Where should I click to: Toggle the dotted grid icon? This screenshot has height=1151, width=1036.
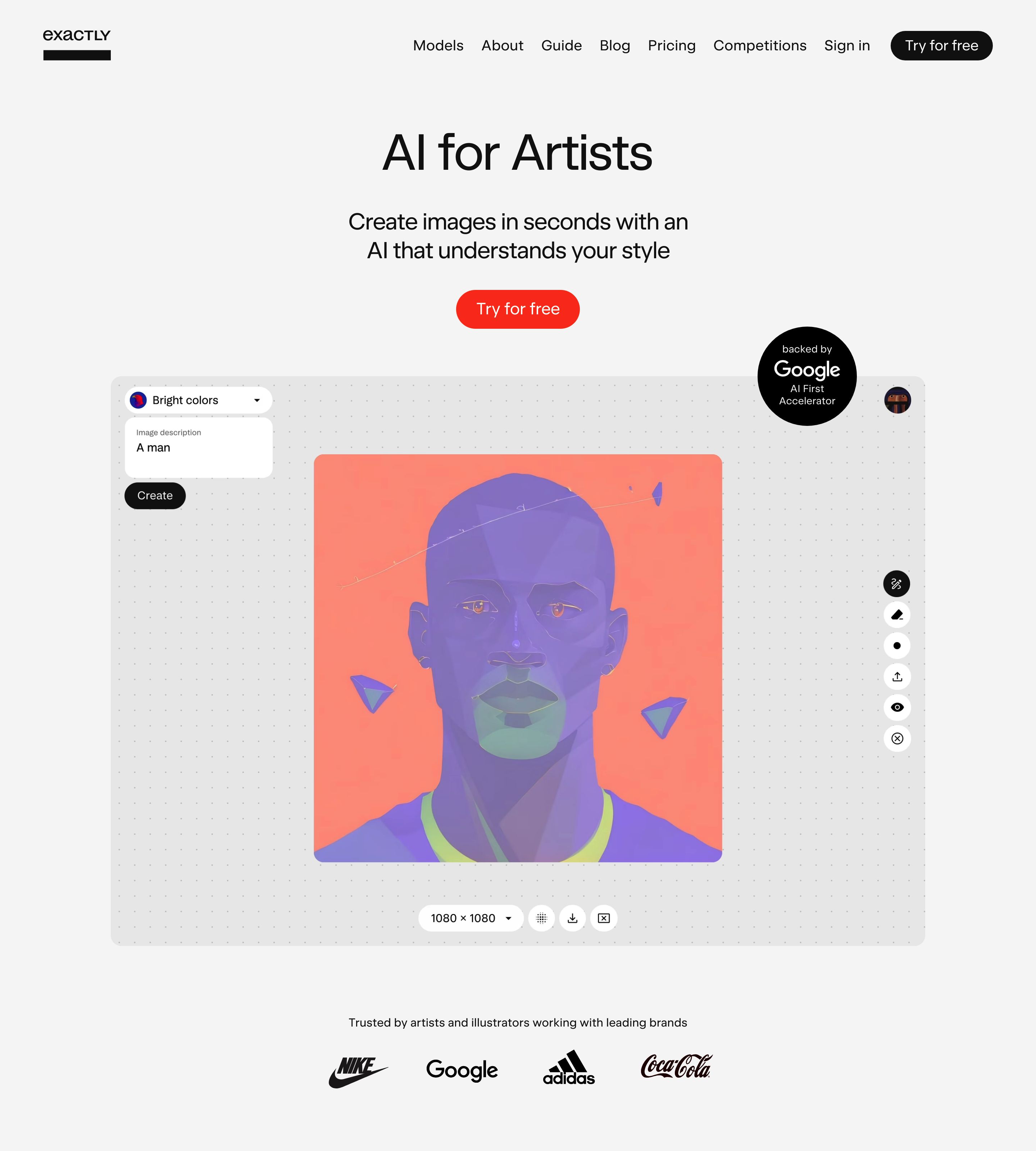pos(541,918)
